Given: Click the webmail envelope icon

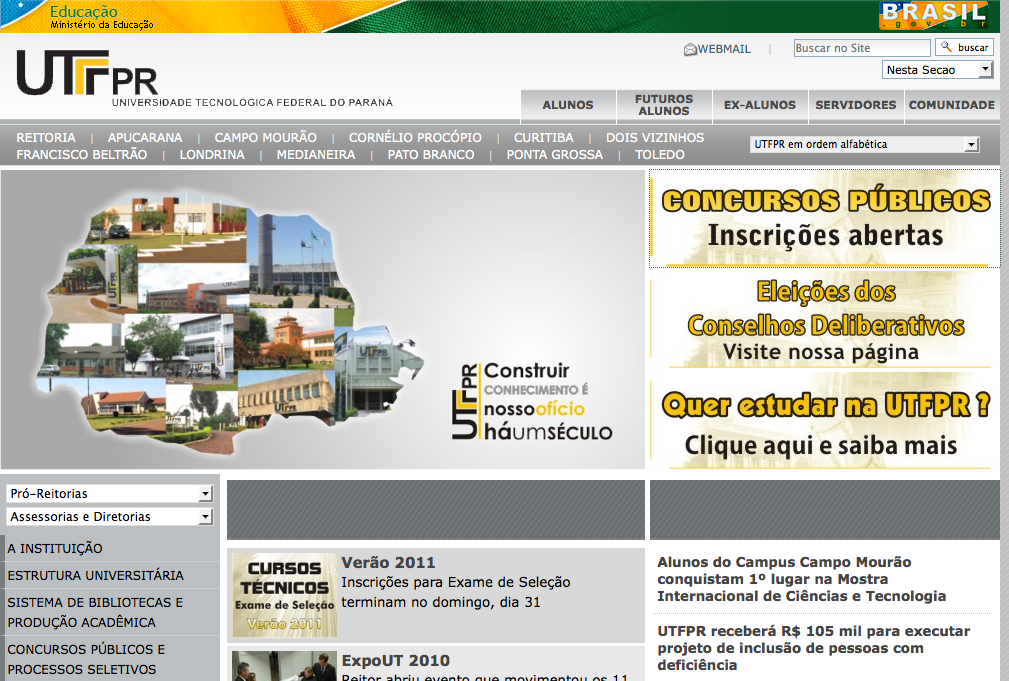Looking at the screenshot, I should [x=690, y=50].
